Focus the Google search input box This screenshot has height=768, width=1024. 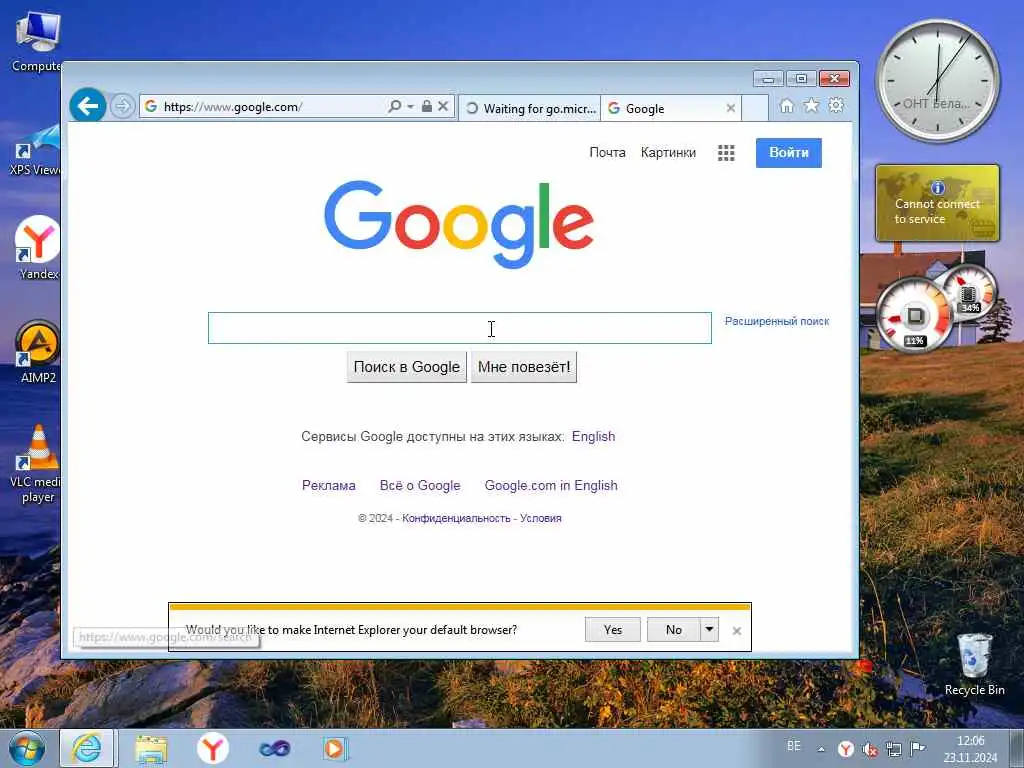[460, 328]
